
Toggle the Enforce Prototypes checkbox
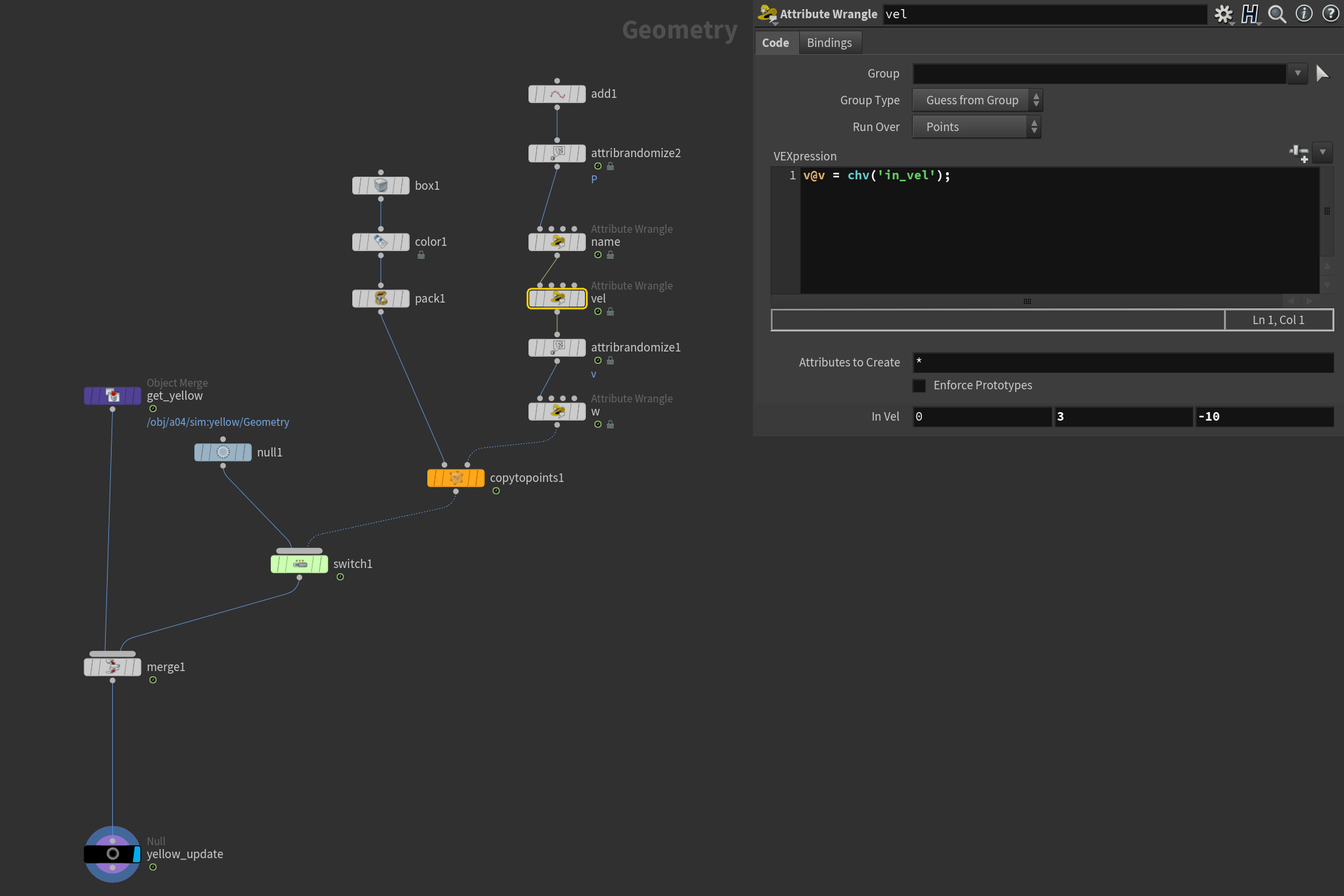tap(919, 385)
